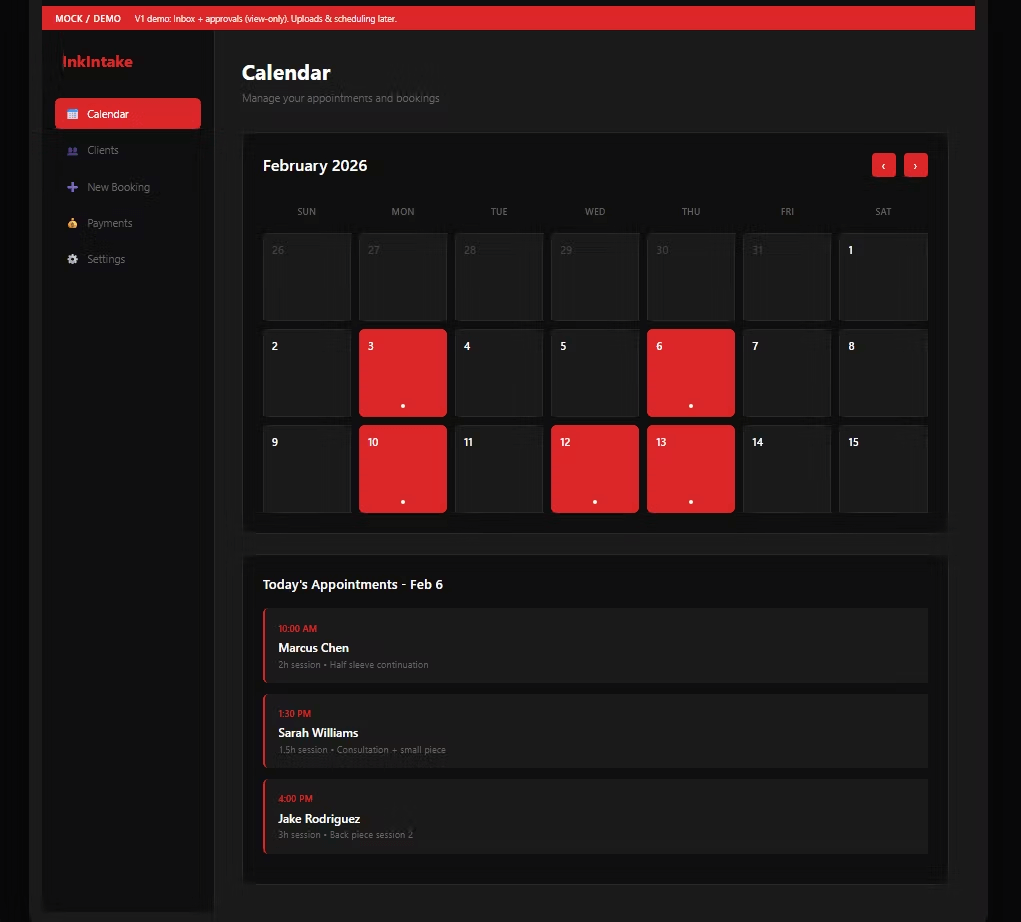
Task: Go to the previous month
Action: pos(883,165)
